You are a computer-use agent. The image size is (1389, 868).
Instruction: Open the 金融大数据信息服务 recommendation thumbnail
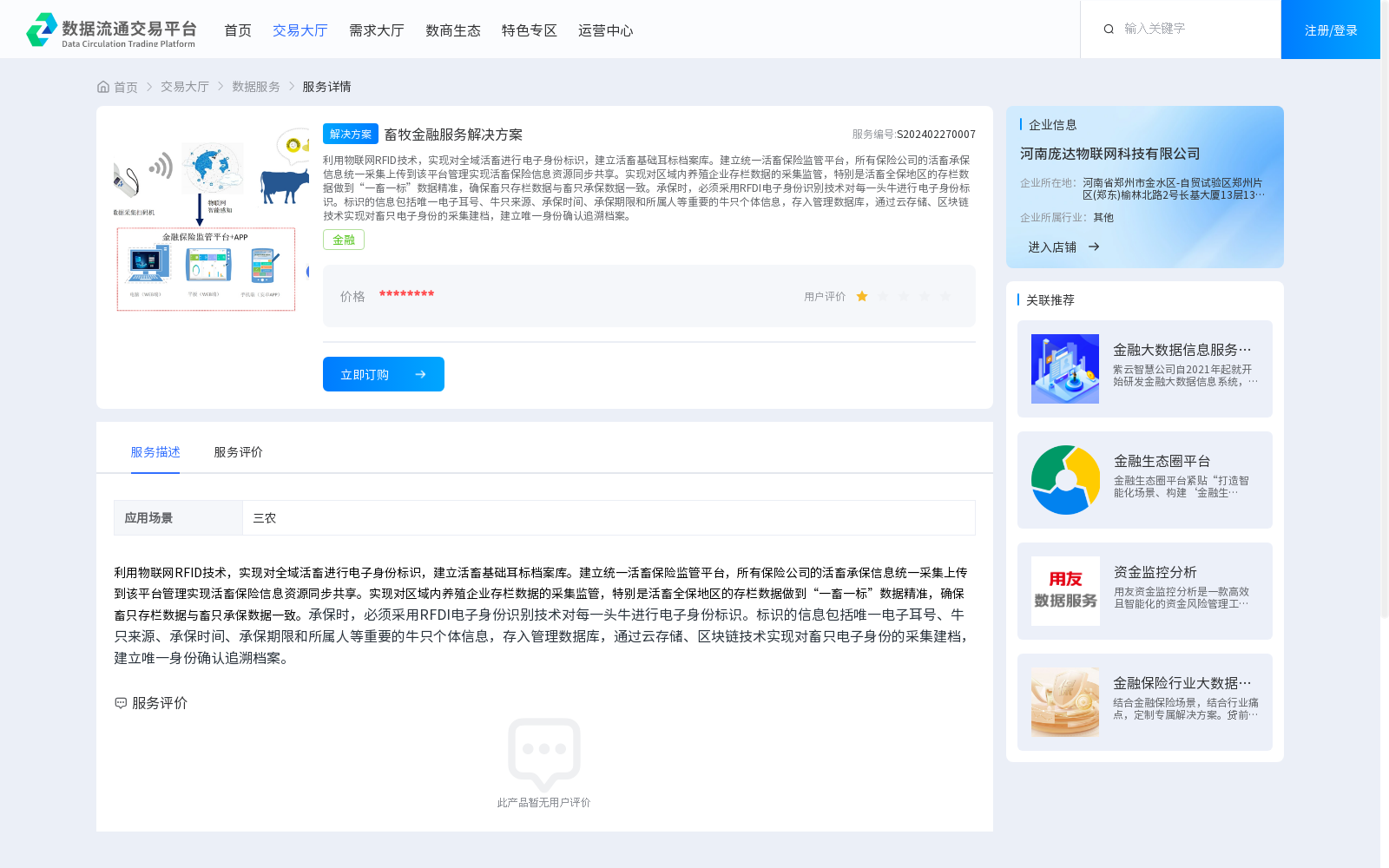(1065, 369)
